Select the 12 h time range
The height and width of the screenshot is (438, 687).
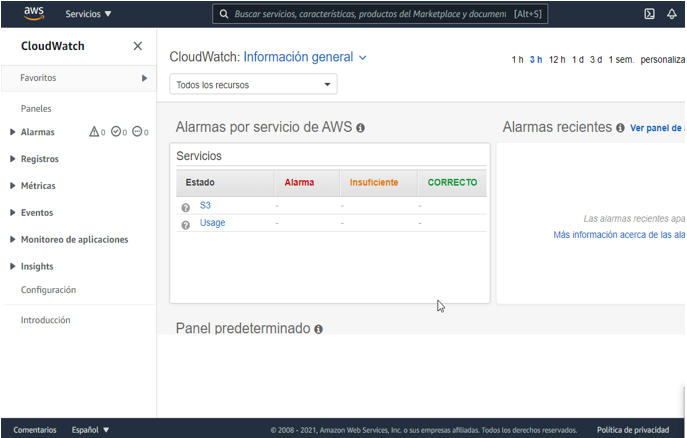pos(557,60)
